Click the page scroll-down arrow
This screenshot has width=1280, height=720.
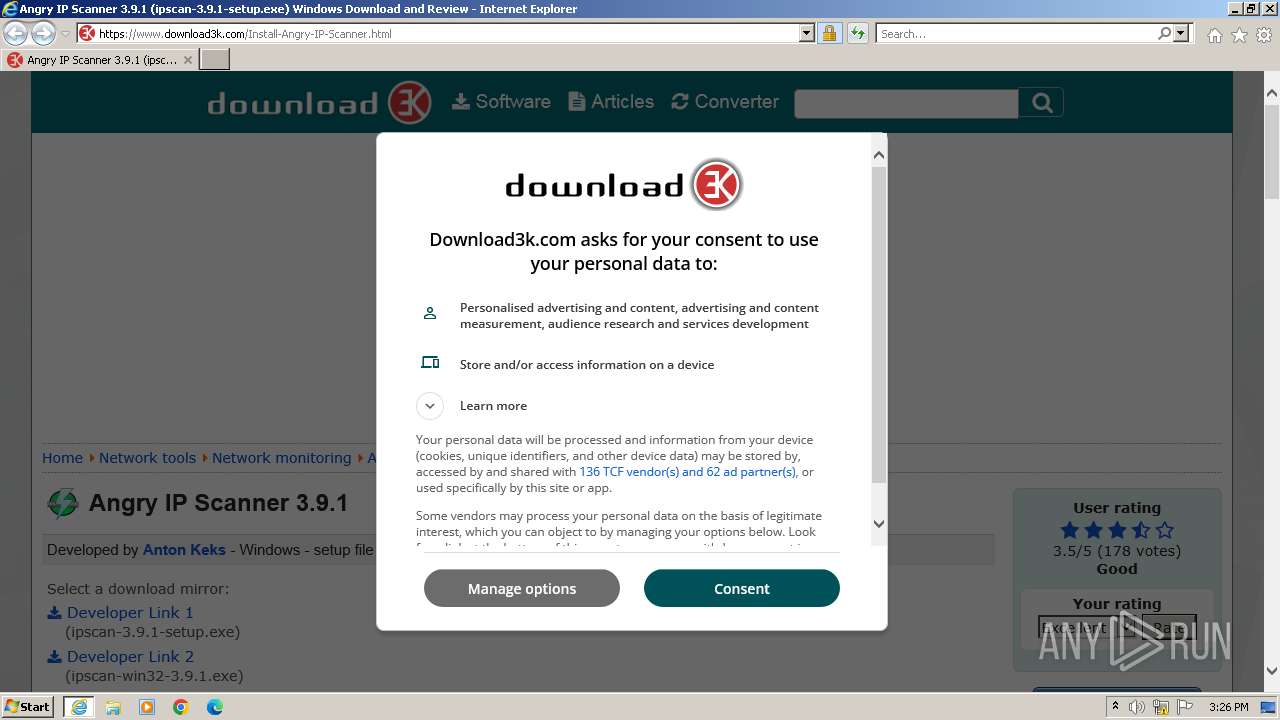[1272, 671]
